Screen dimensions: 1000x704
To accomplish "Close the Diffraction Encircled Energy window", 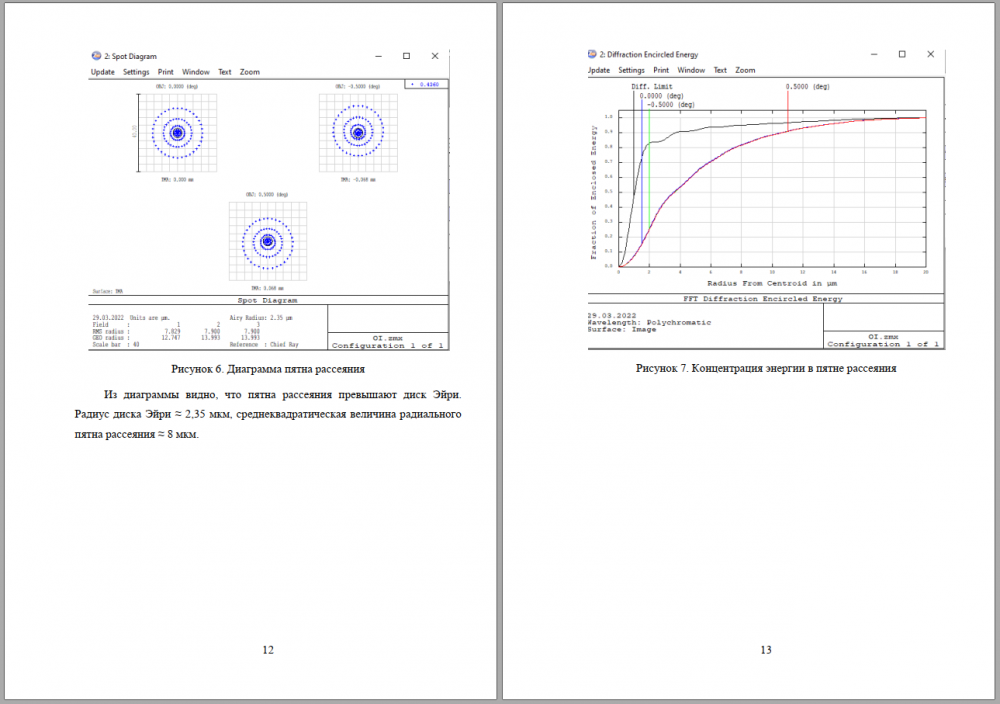I will click(x=932, y=54).
